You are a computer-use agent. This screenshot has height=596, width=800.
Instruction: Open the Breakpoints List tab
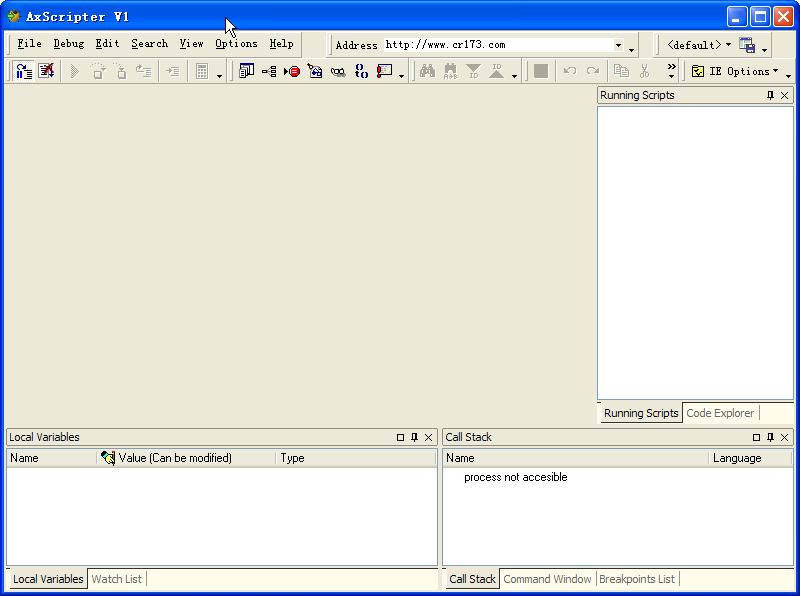[x=636, y=579]
